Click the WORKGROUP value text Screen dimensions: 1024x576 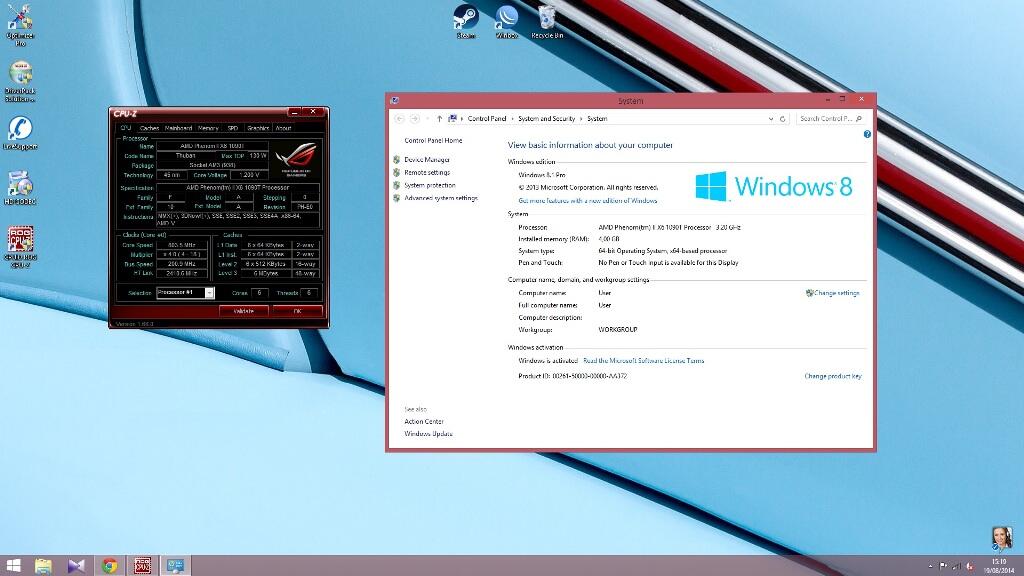coord(618,330)
